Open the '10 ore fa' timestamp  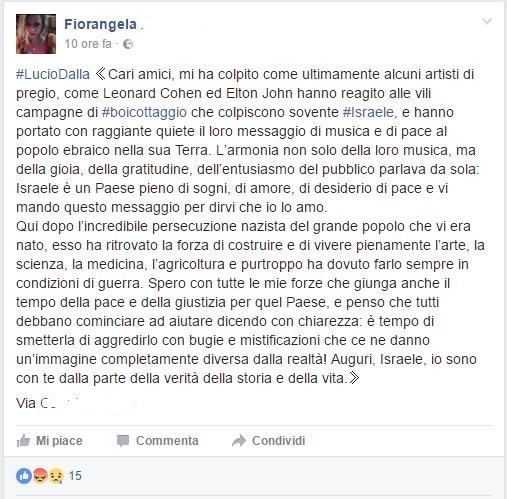coord(88,44)
